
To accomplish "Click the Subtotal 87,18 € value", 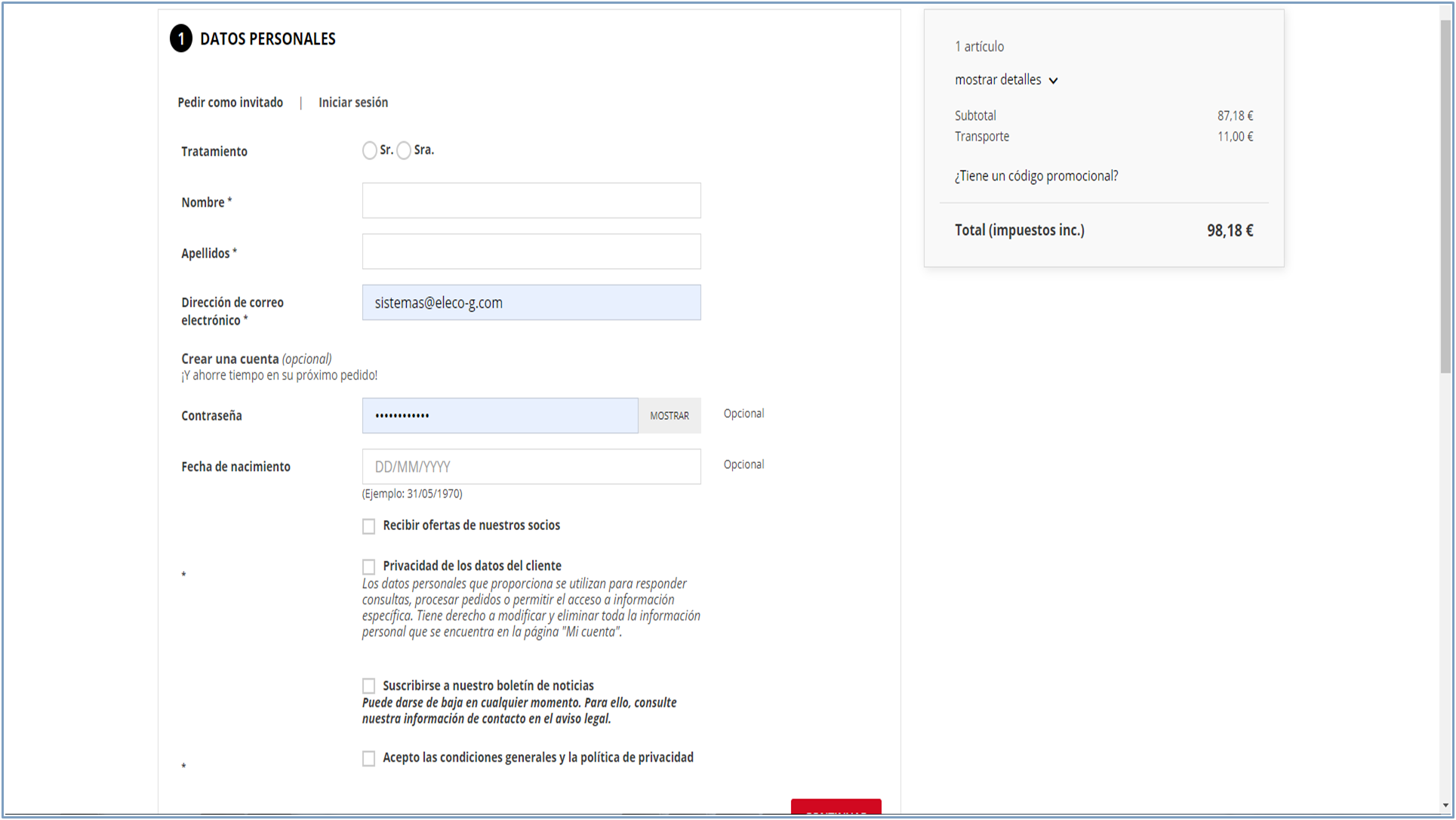I will [x=1235, y=116].
